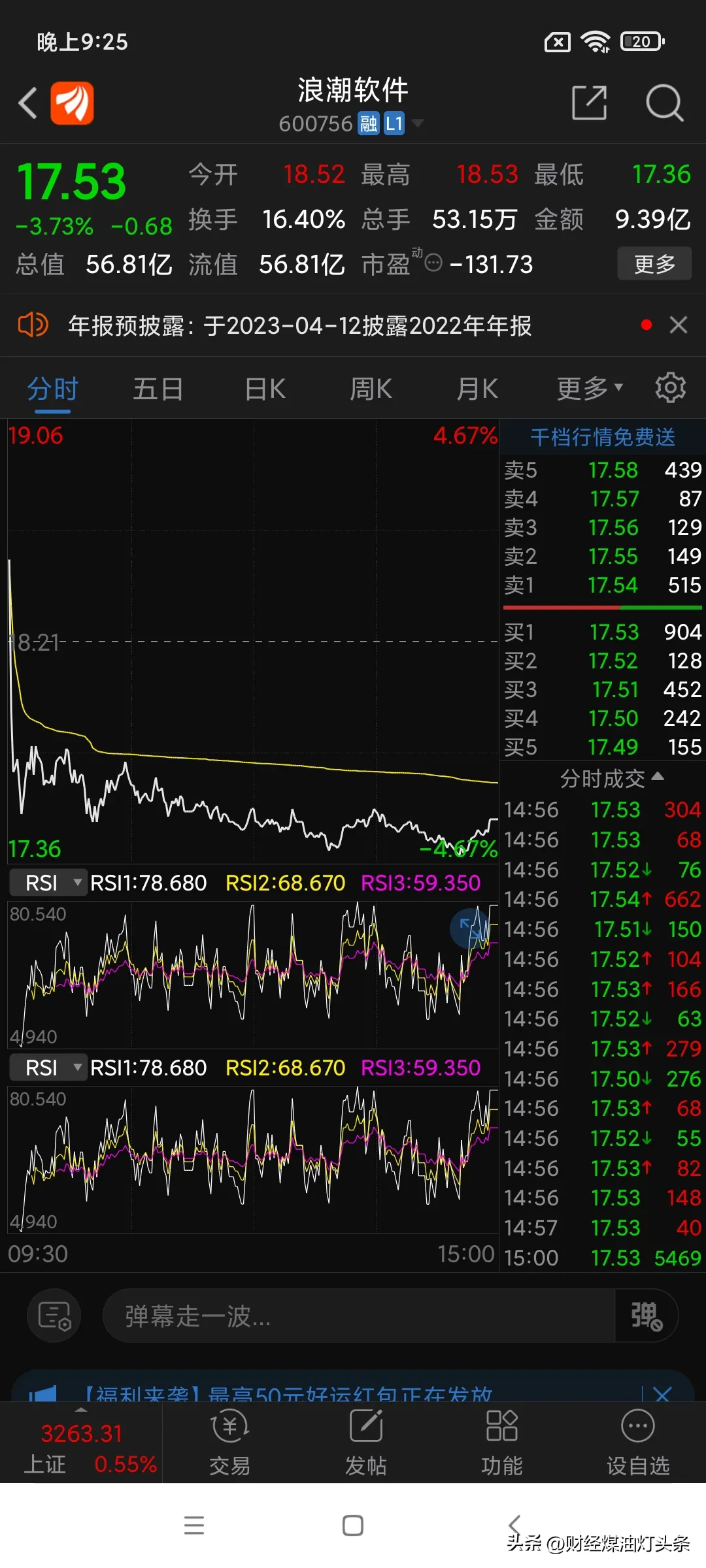This screenshot has width=706, height=1568.
Task: Select the 卖1 order row at 17.54
Action: point(603,585)
